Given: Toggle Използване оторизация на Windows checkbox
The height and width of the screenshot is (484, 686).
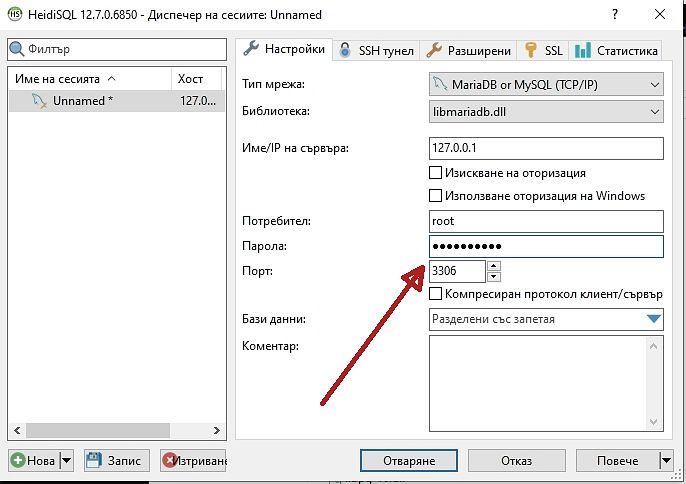Looking at the screenshot, I should pyautogui.click(x=435, y=196).
